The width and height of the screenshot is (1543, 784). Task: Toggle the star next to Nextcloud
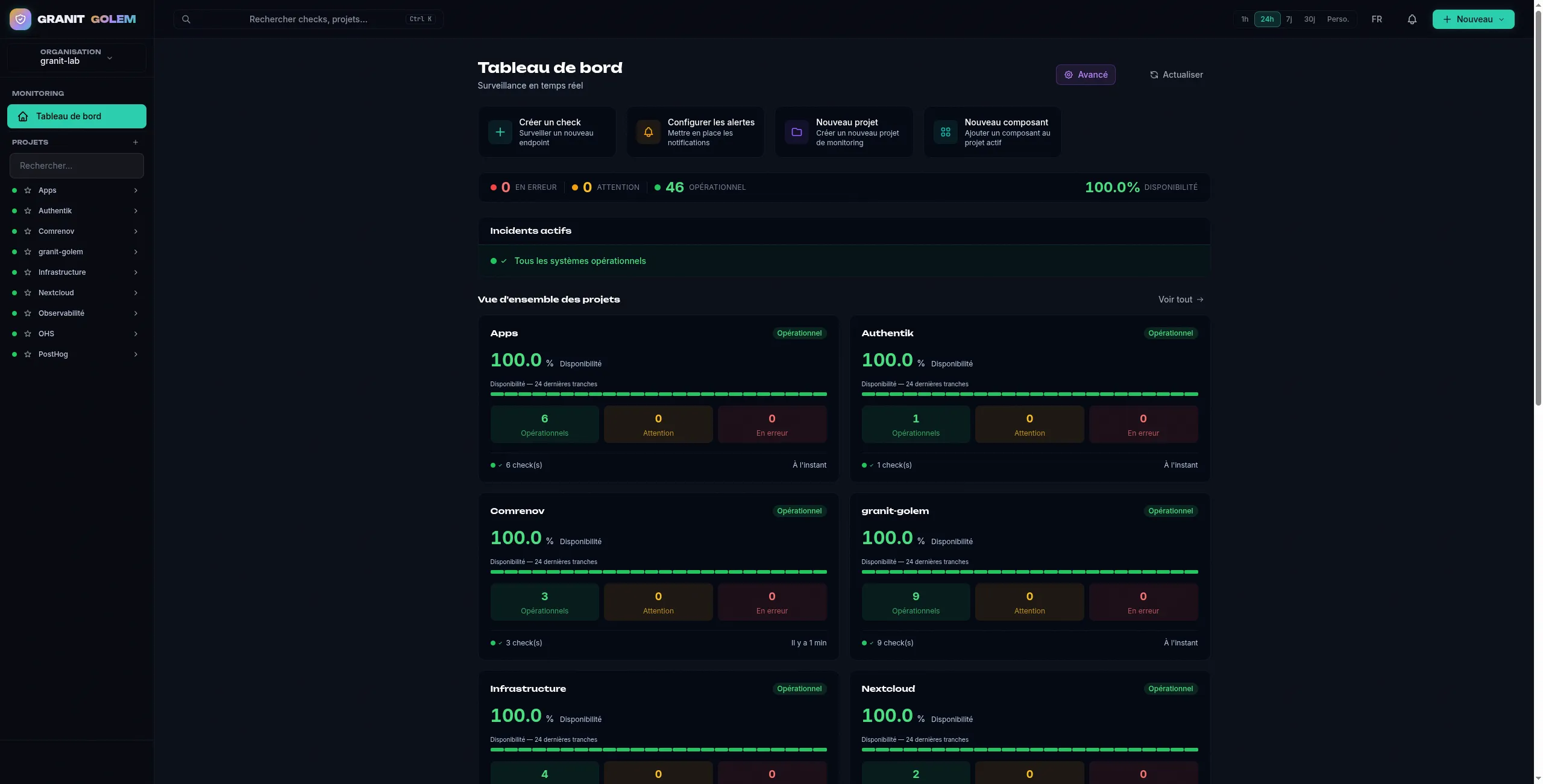pyautogui.click(x=28, y=293)
